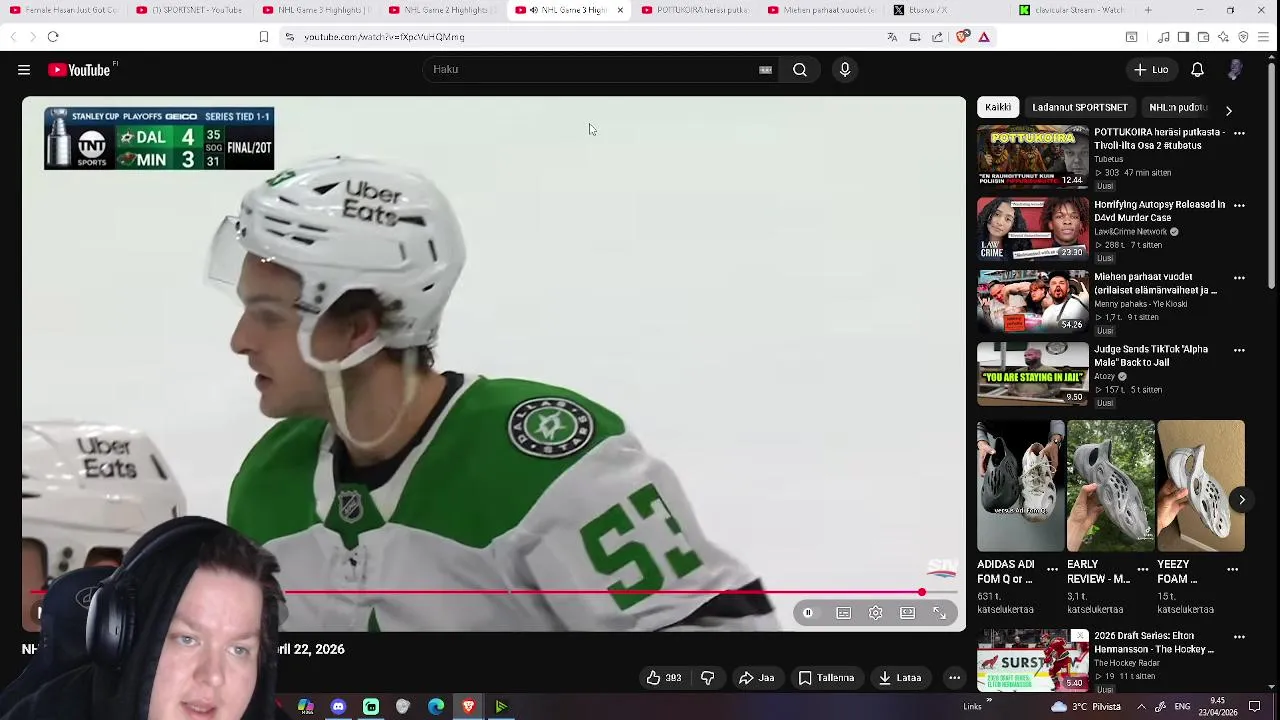Click the red playhead scrubber dot
Screen dimensions: 1280x720
pos(921,592)
